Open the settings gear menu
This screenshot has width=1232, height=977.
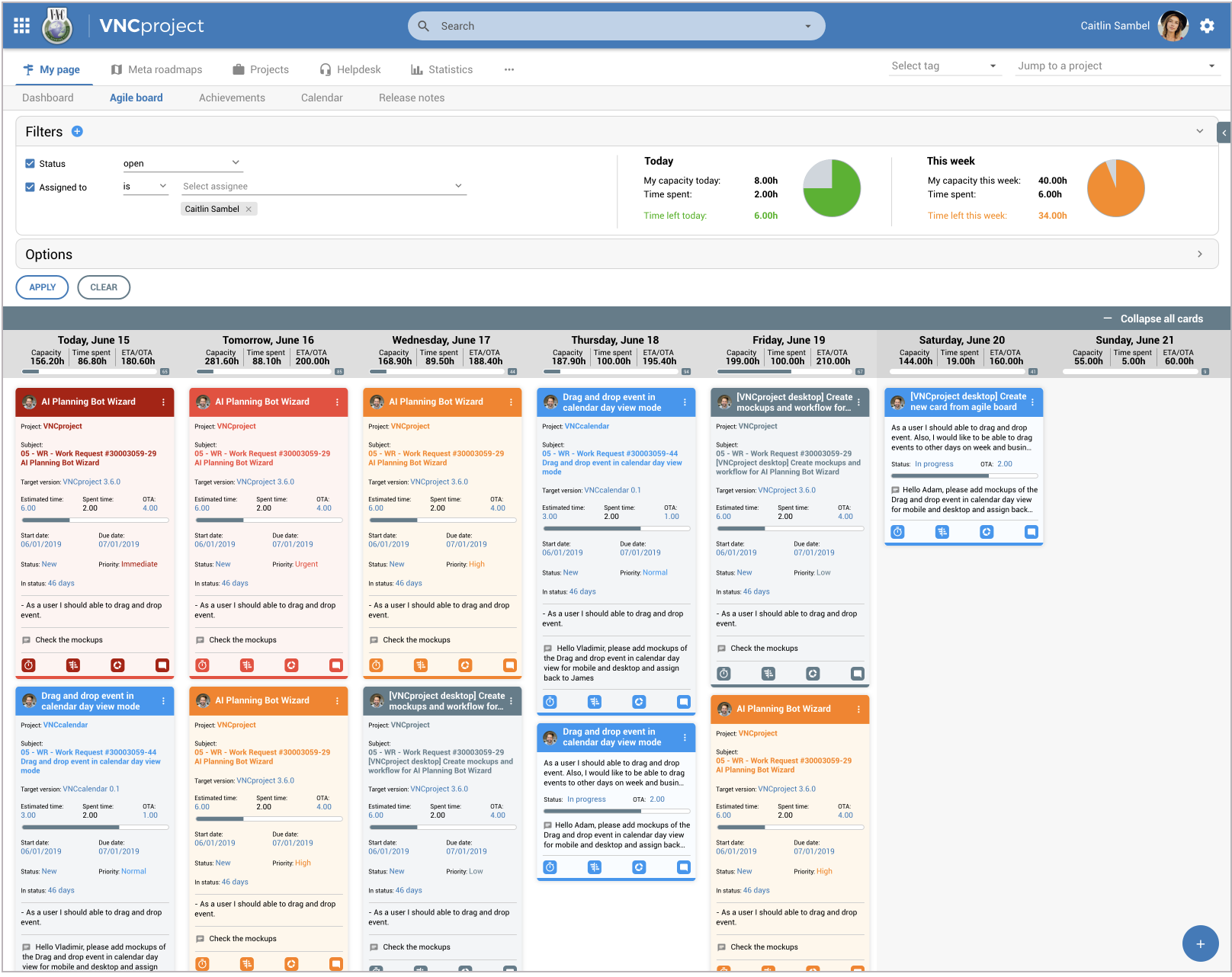tap(1207, 26)
